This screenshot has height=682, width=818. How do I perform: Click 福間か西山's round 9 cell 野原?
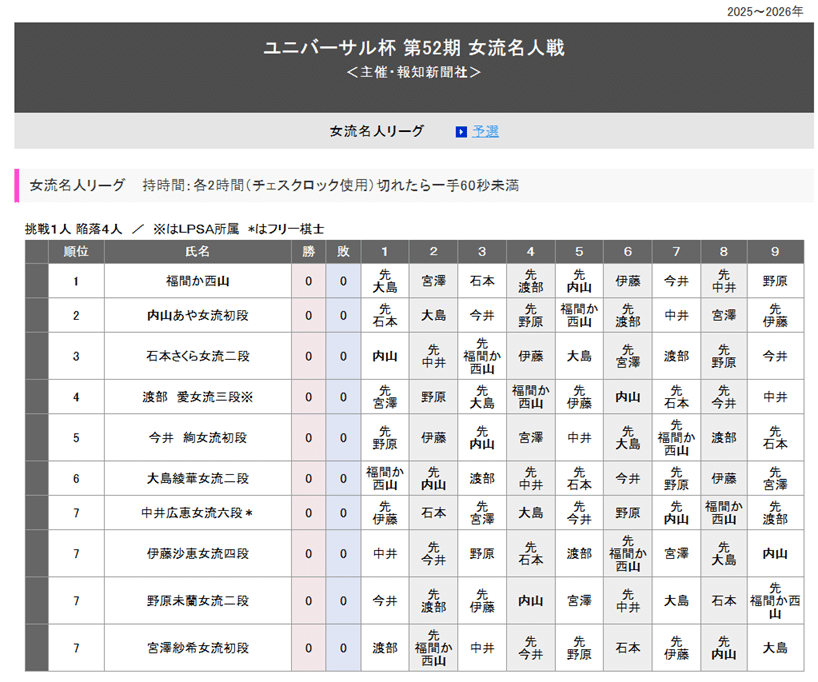tap(775, 281)
